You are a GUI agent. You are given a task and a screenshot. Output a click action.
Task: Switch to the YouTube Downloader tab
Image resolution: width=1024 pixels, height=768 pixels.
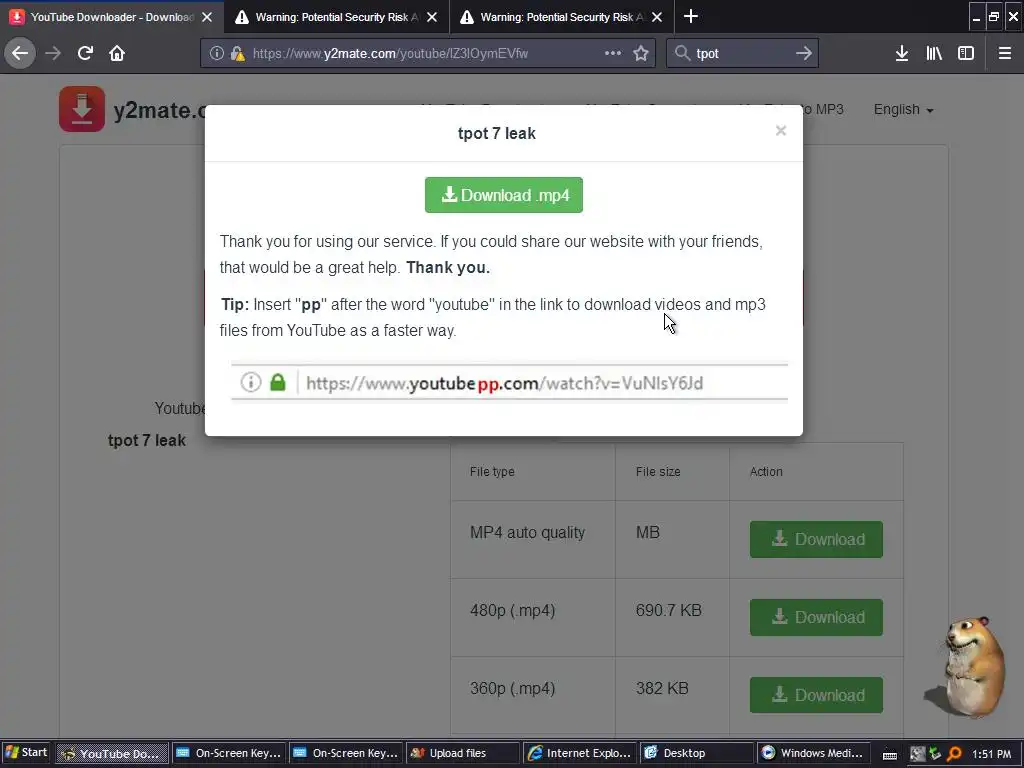coord(112,17)
